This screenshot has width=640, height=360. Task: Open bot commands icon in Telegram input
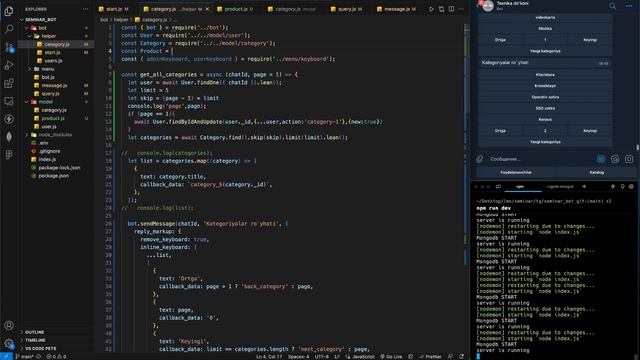(601, 159)
